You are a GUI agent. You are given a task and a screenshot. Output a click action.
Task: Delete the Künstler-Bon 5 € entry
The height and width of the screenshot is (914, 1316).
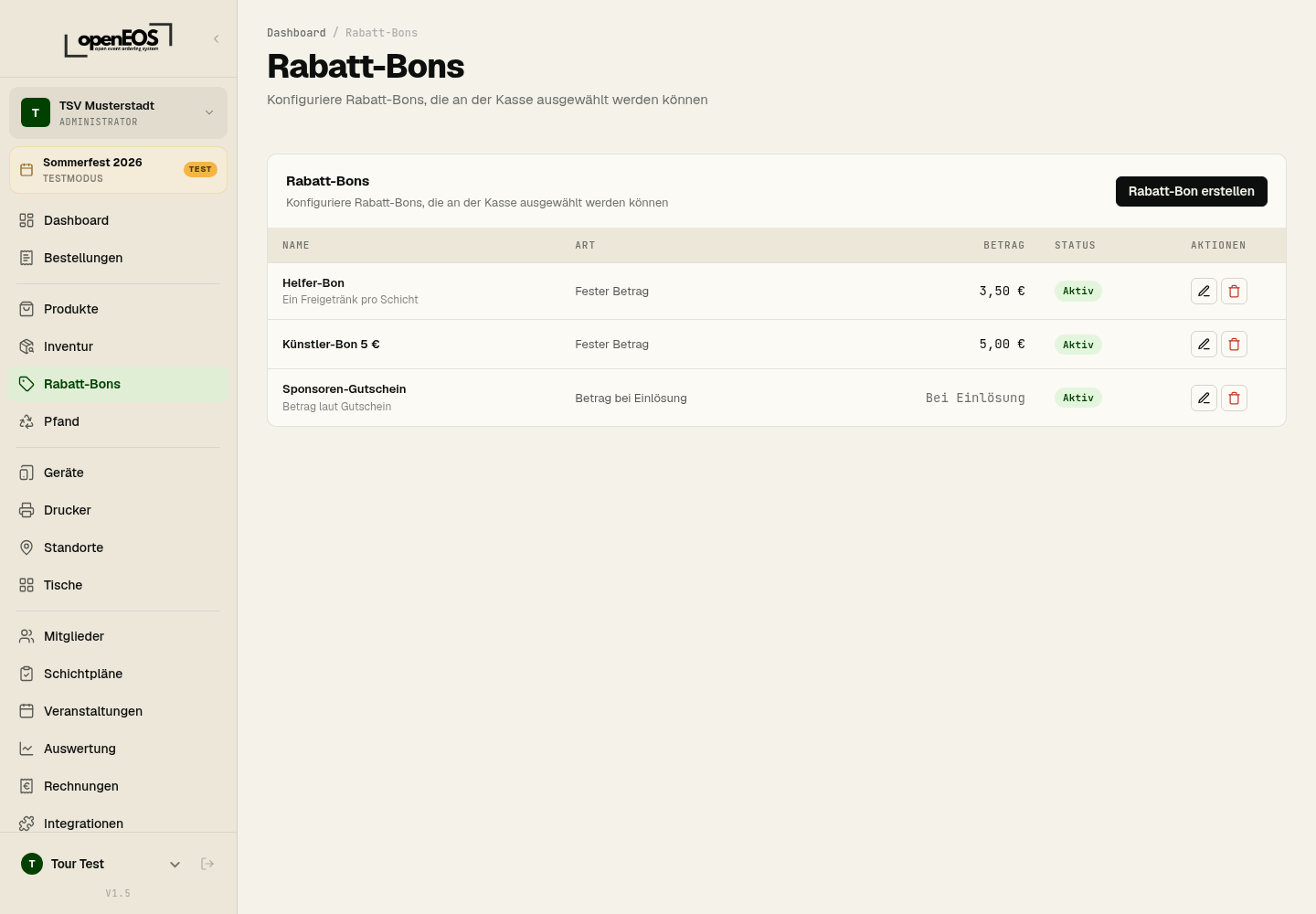(1234, 344)
